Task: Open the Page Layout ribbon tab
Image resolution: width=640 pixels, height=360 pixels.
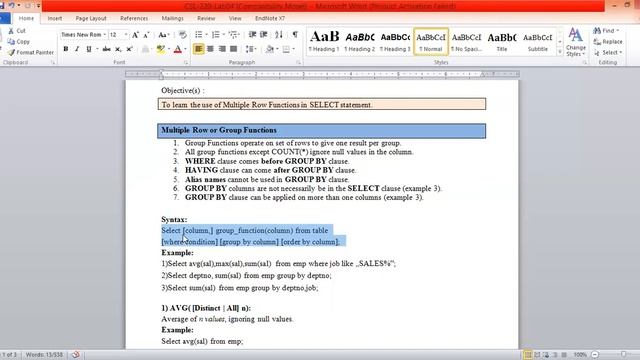Action: click(91, 18)
